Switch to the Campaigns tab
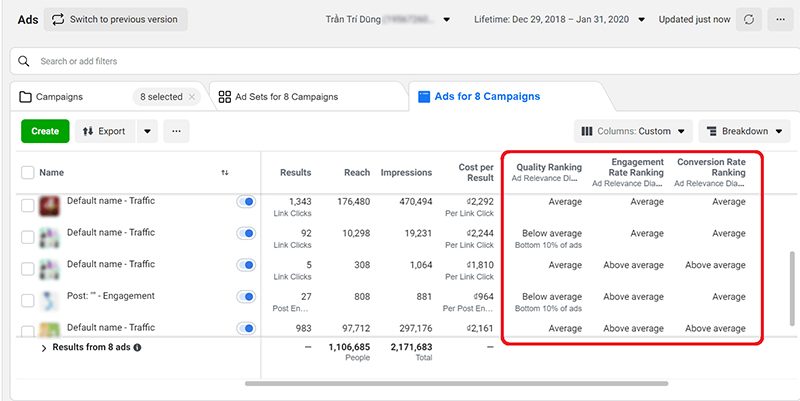 59,97
